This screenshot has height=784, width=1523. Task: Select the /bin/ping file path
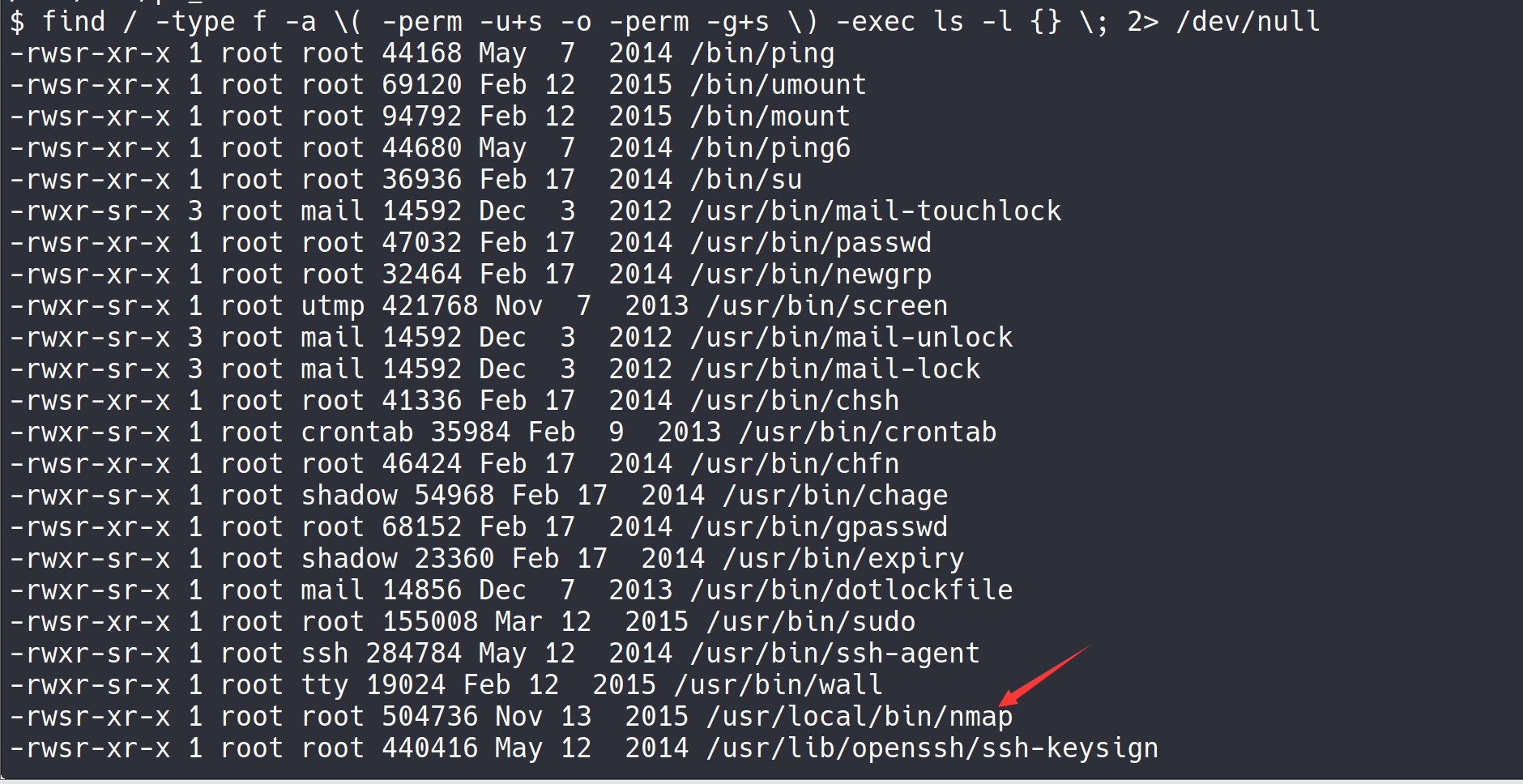[761, 53]
